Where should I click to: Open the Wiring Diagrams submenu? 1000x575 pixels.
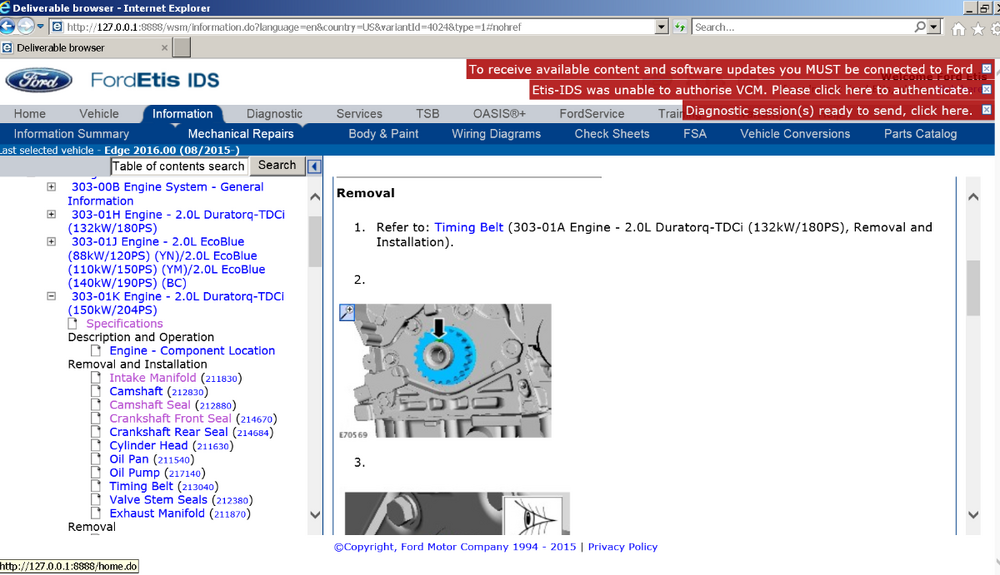click(496, 134)
